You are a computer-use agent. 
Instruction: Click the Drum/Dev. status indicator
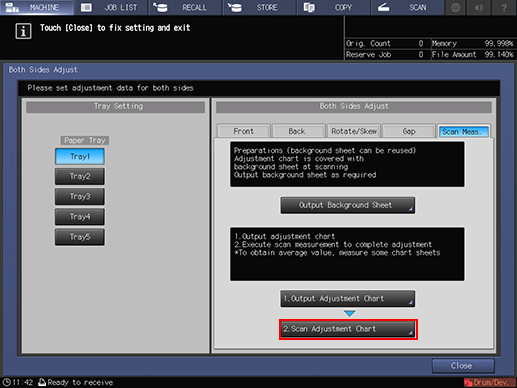489,382
